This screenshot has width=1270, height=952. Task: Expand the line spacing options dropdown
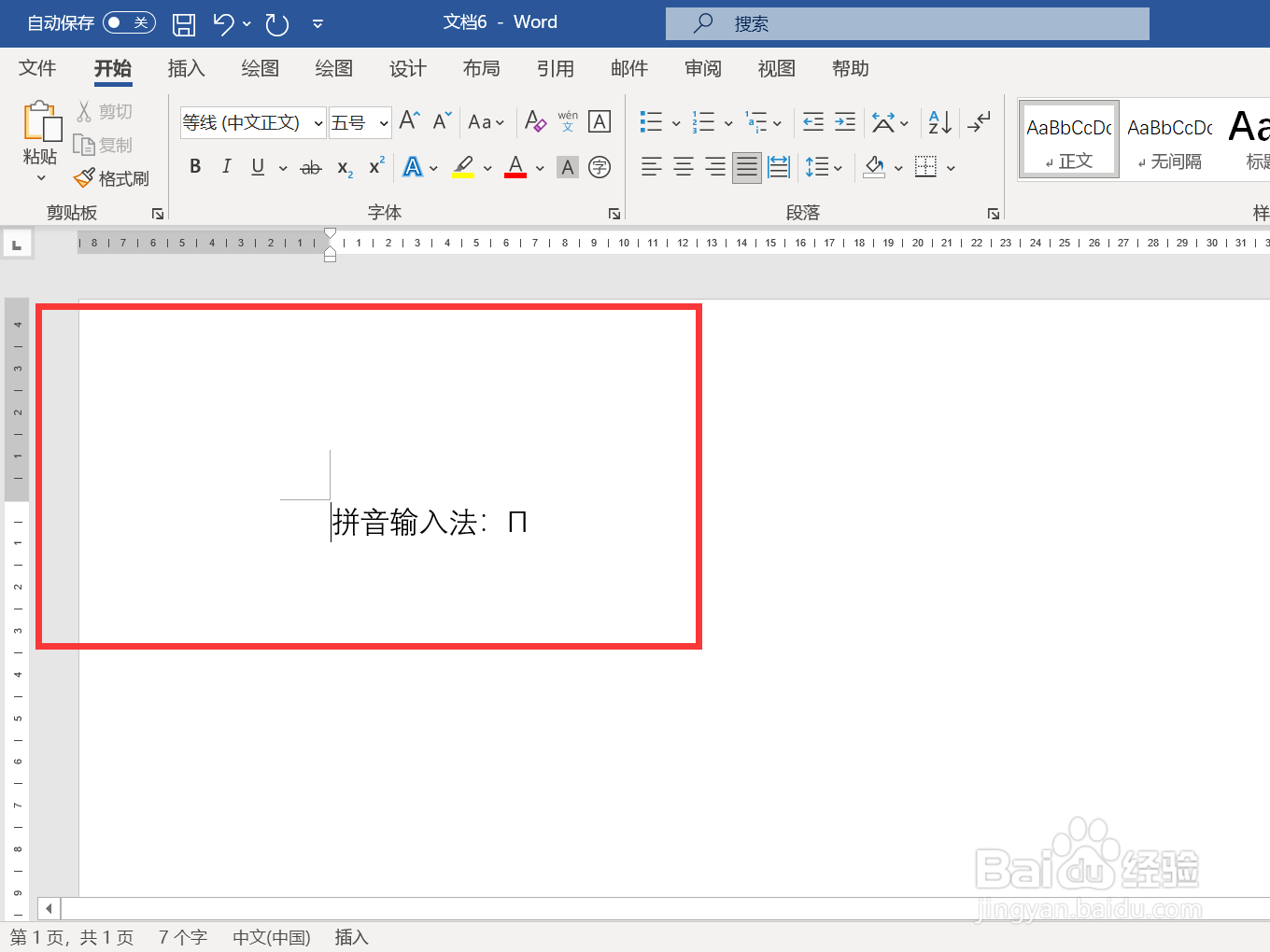837,166
